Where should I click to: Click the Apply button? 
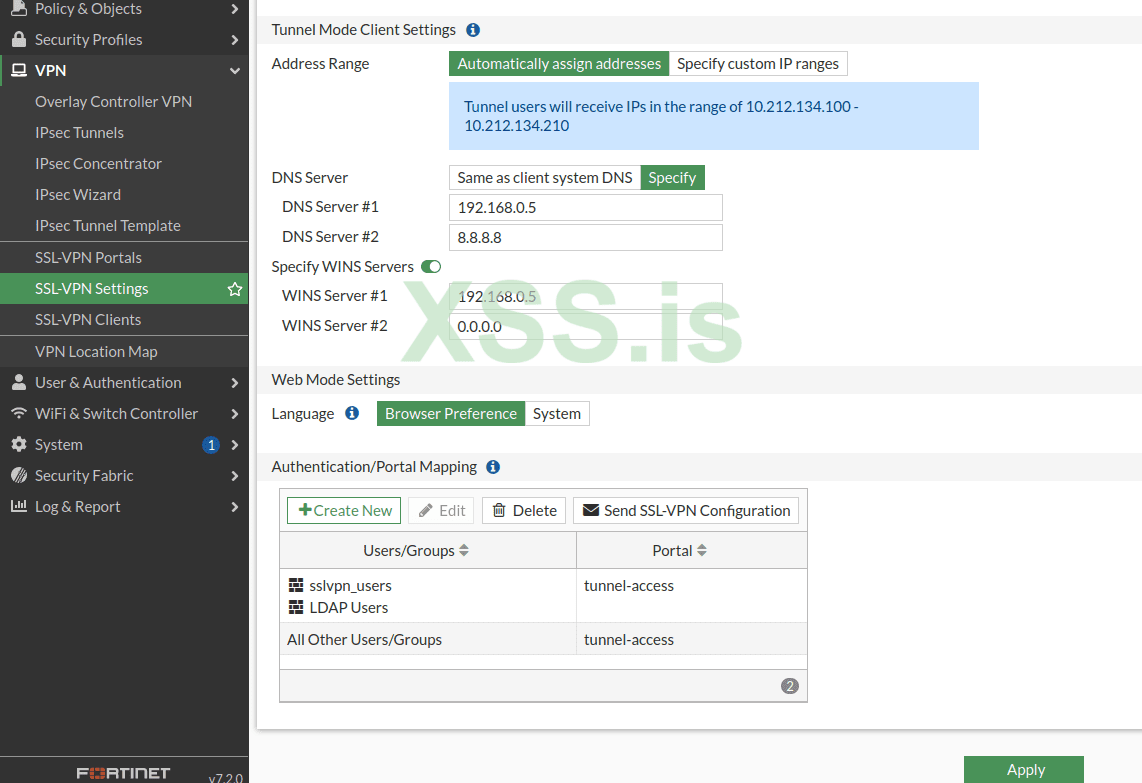coord(1024,769)
